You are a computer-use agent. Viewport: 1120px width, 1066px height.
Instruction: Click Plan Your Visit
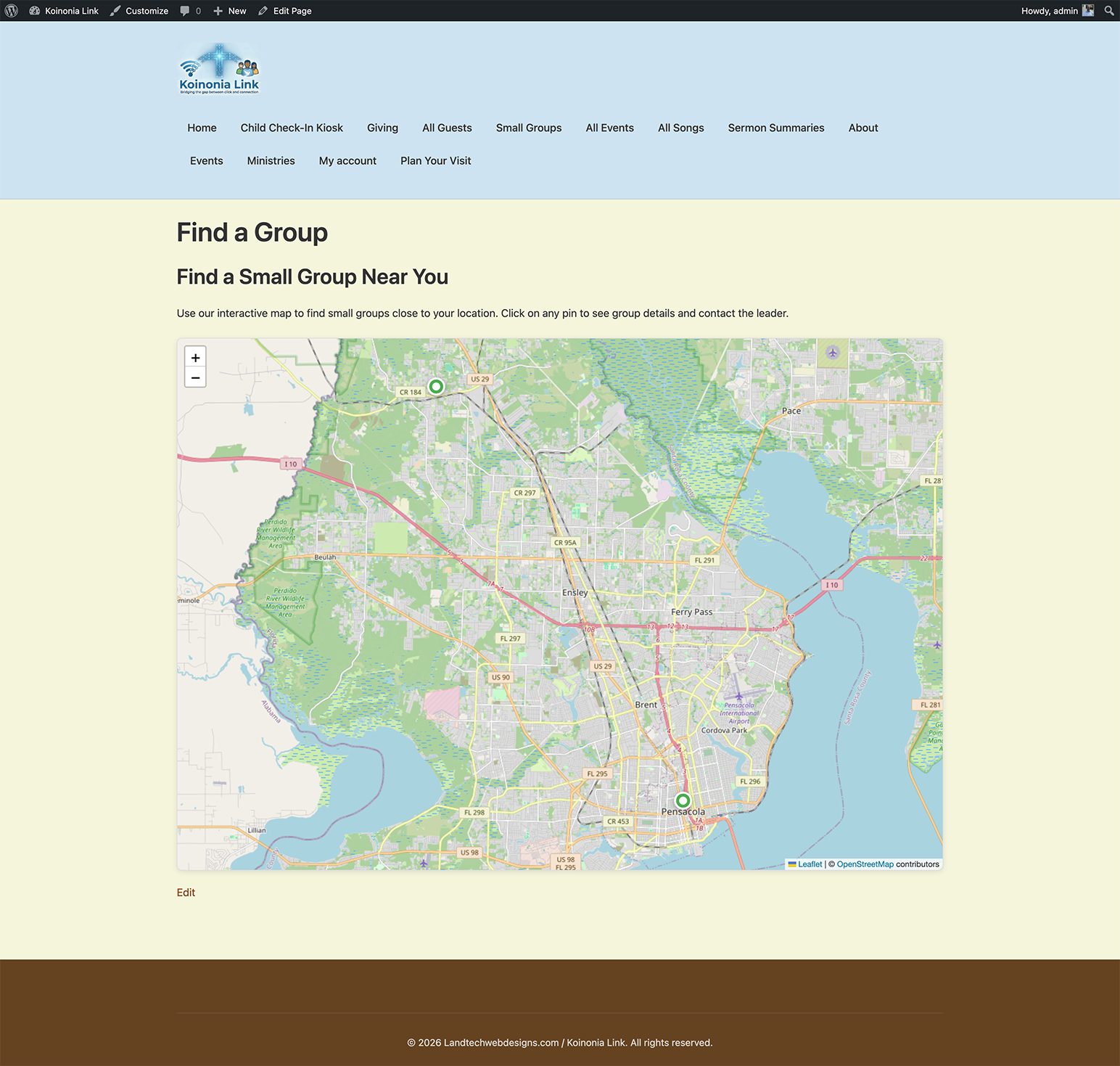pos(436,160)
